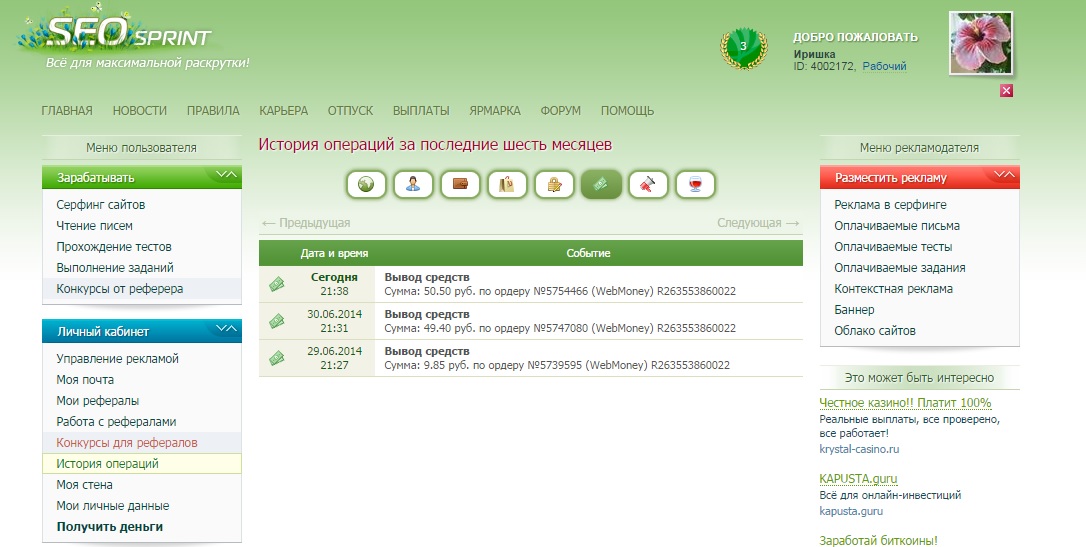
Task: Click the 'Дата и время' column header
Action: tap(335, 253)
